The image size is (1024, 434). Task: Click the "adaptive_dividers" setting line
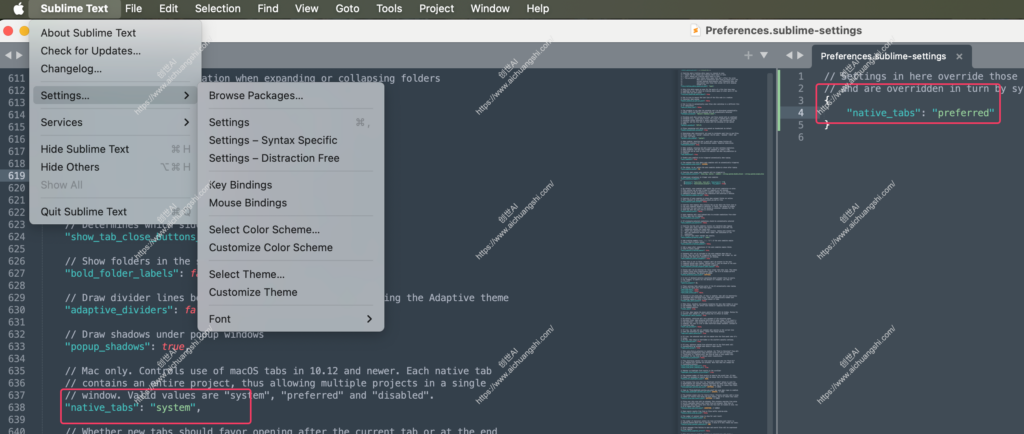[131, 310]
